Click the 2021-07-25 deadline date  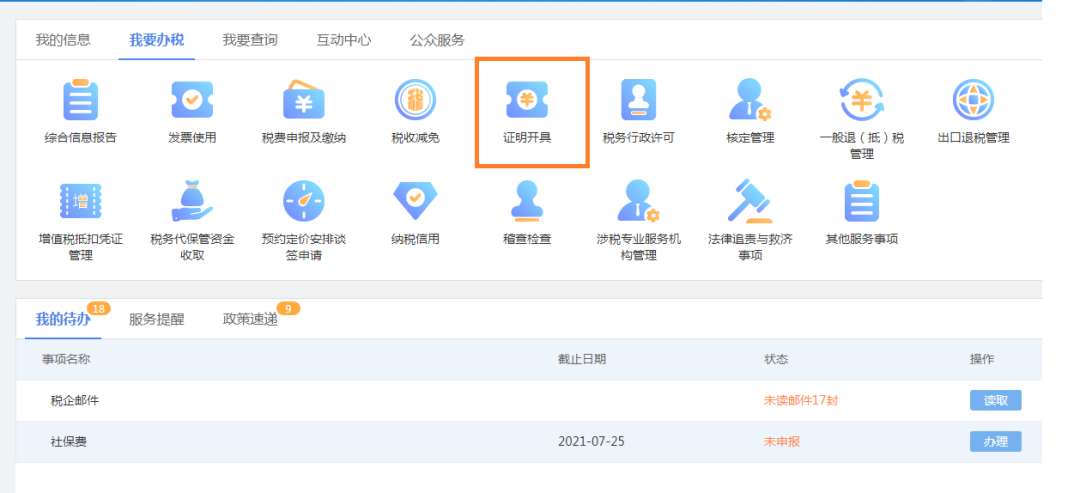[x=591, y=441]
